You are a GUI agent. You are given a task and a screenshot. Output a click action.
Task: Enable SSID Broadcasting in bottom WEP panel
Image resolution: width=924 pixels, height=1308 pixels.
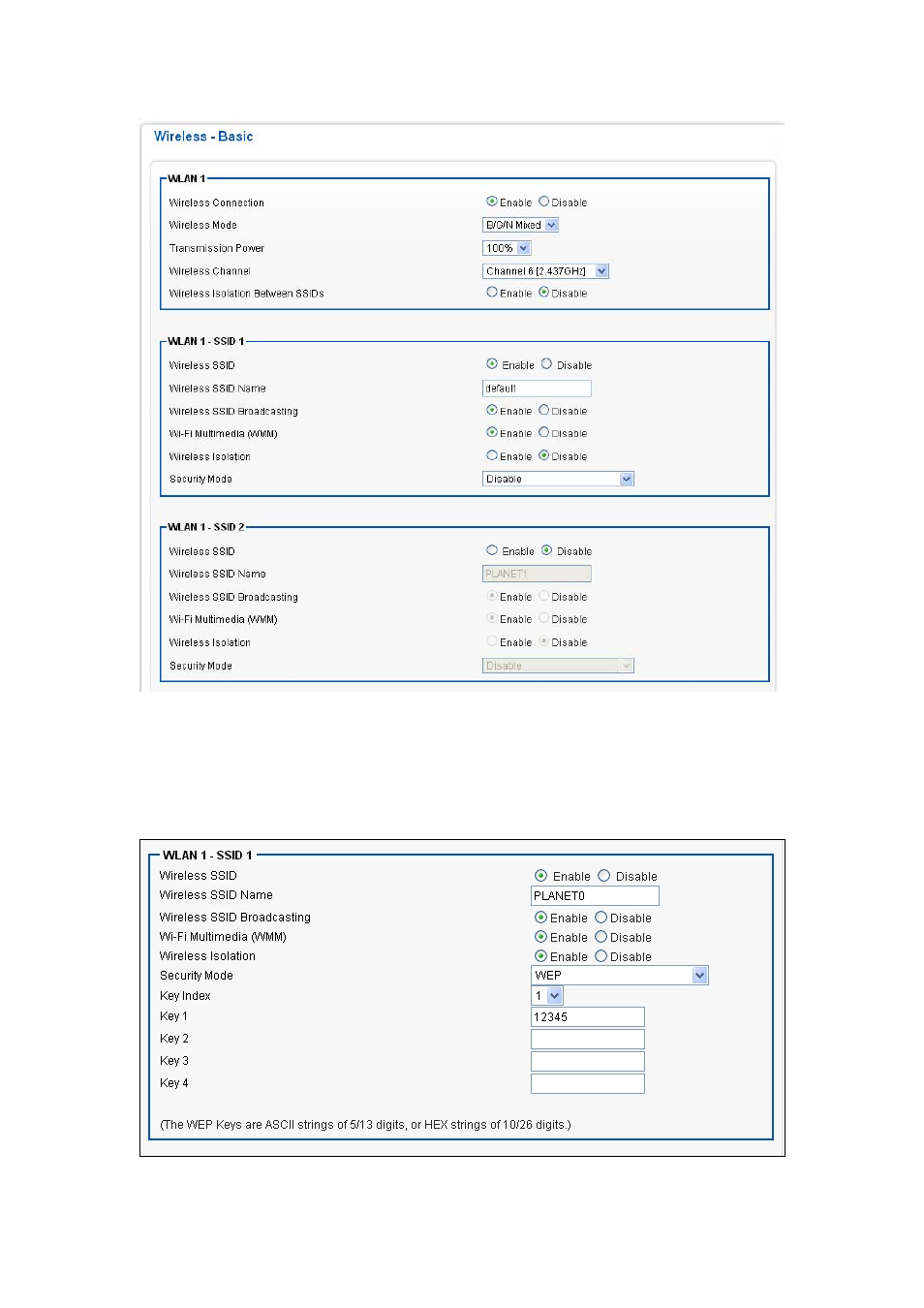coord(541,918)
